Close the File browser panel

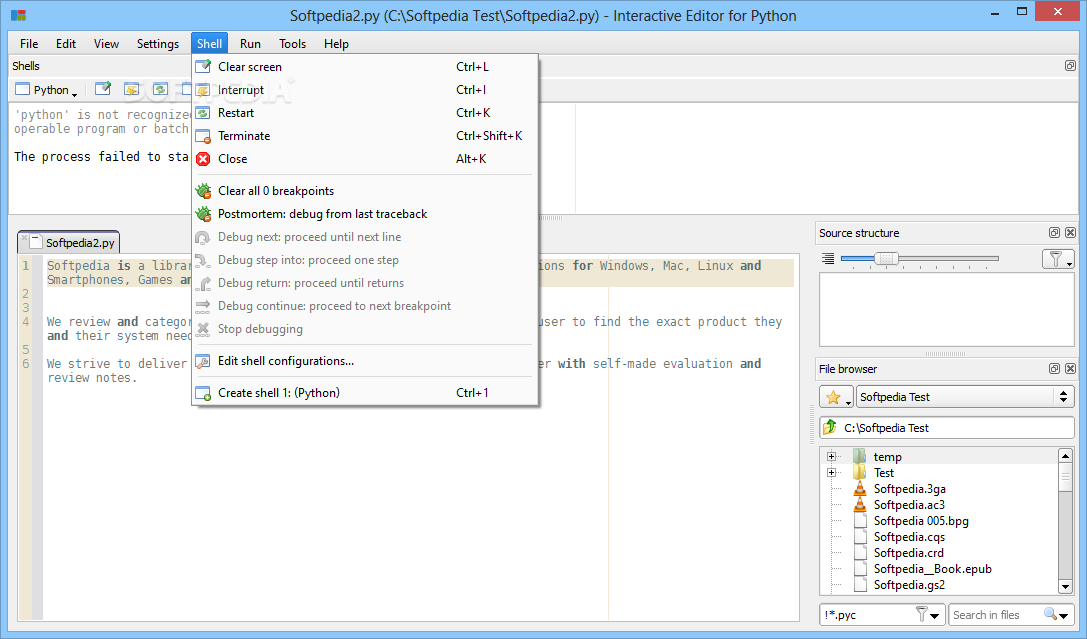pyautogui.click(x=1070, y=369)
